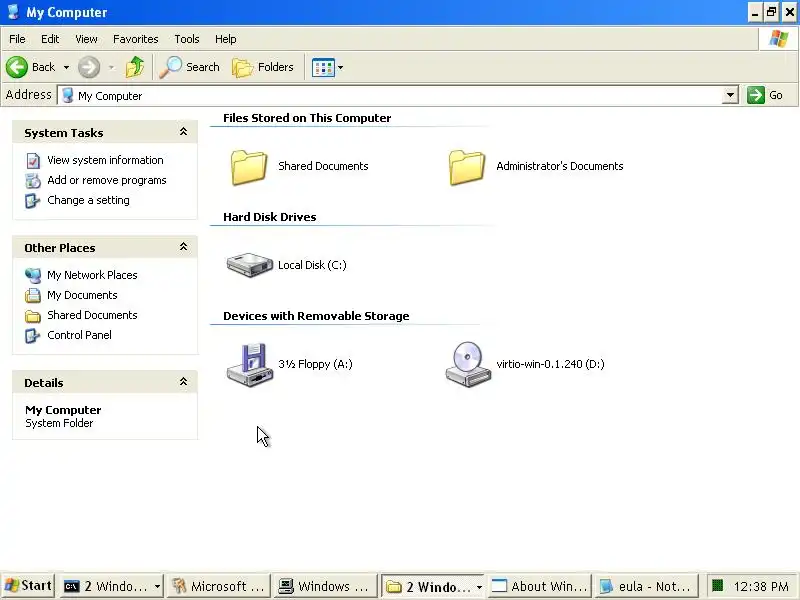The image size is (800, 600).
Task: Click the Search magnifier toolbar button
Action: click(x=189, y=67)
